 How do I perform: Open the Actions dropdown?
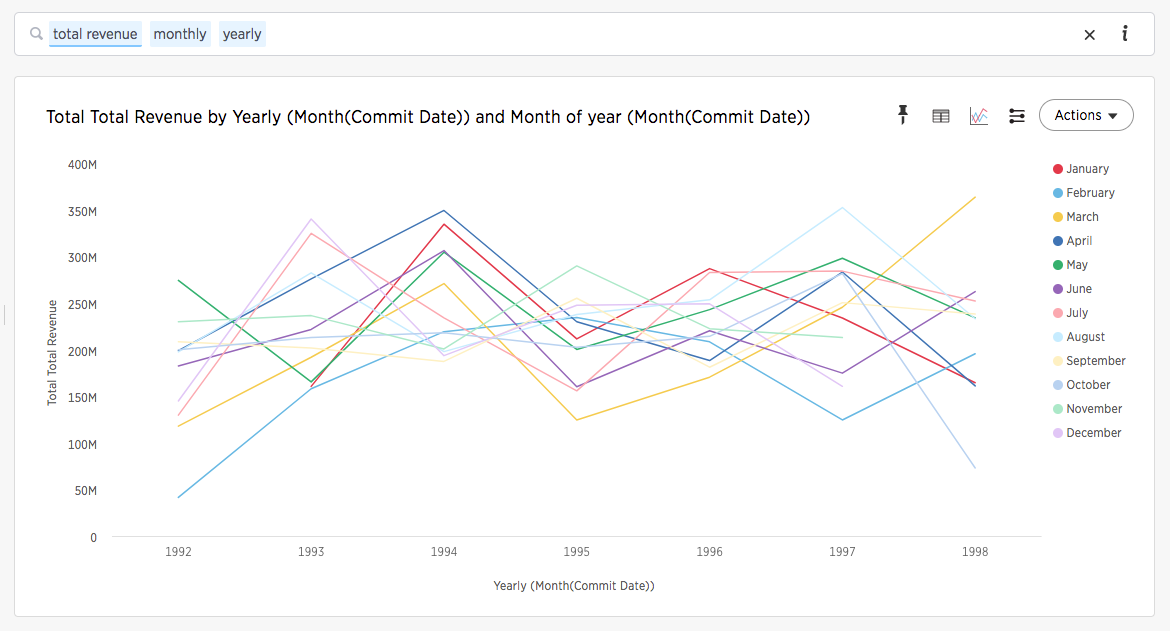click(1086, 114)
